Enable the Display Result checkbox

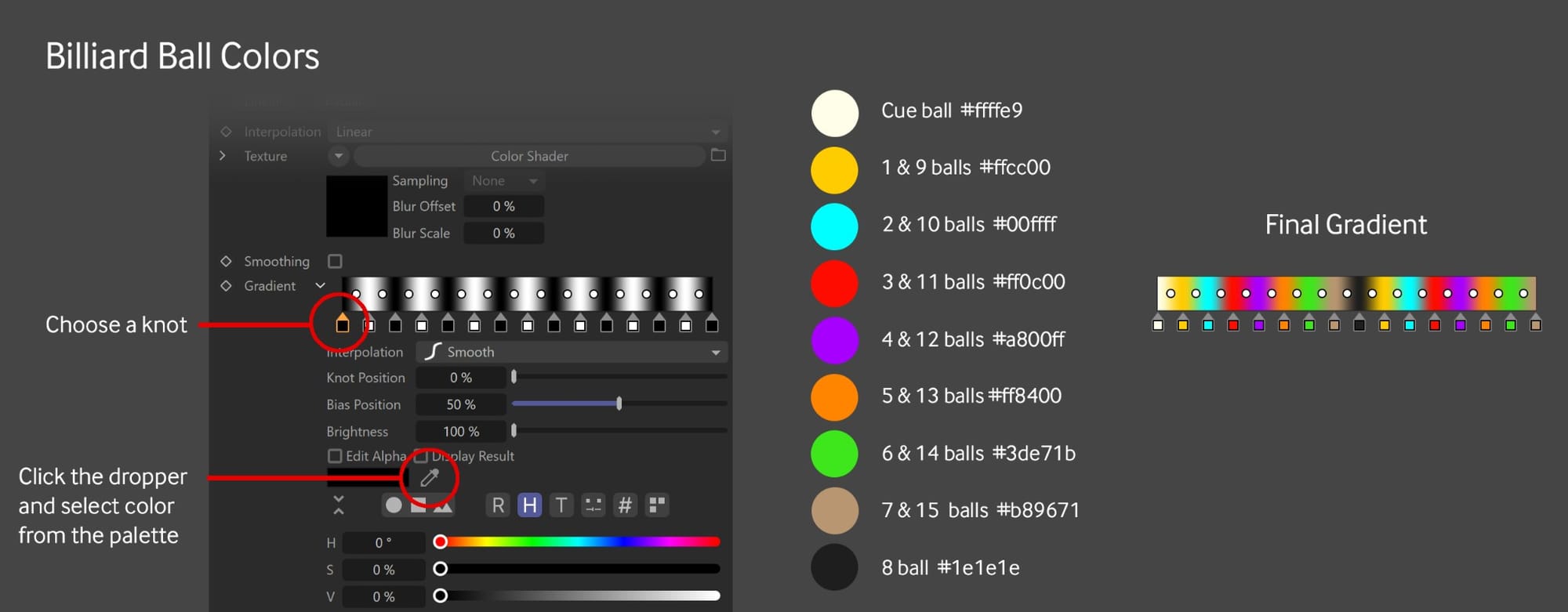[x=421, y=456]
